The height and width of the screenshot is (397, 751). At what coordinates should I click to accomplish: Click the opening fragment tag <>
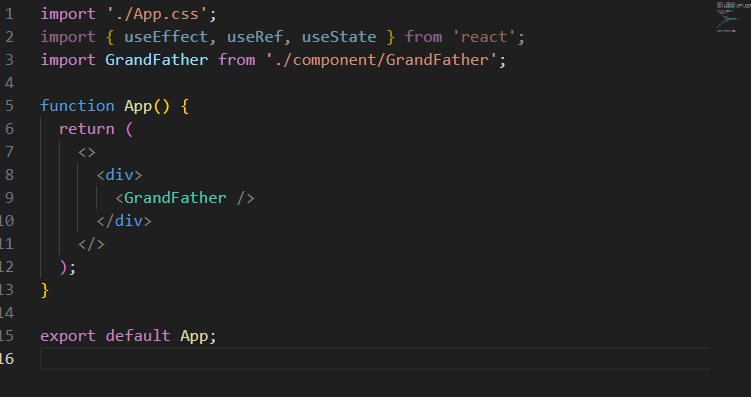click(87, 152)
